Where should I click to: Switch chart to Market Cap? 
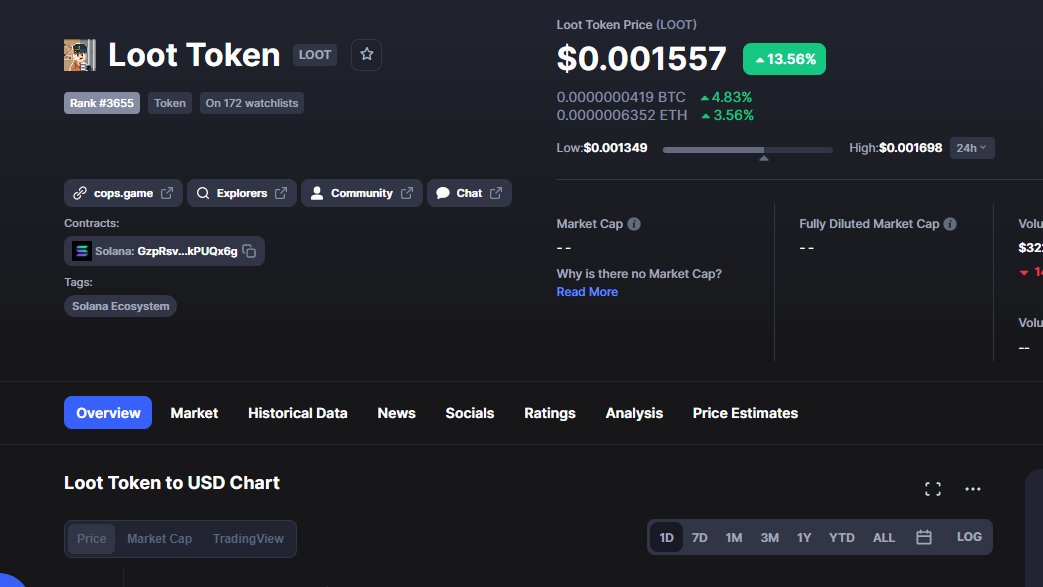pos(160,538)
